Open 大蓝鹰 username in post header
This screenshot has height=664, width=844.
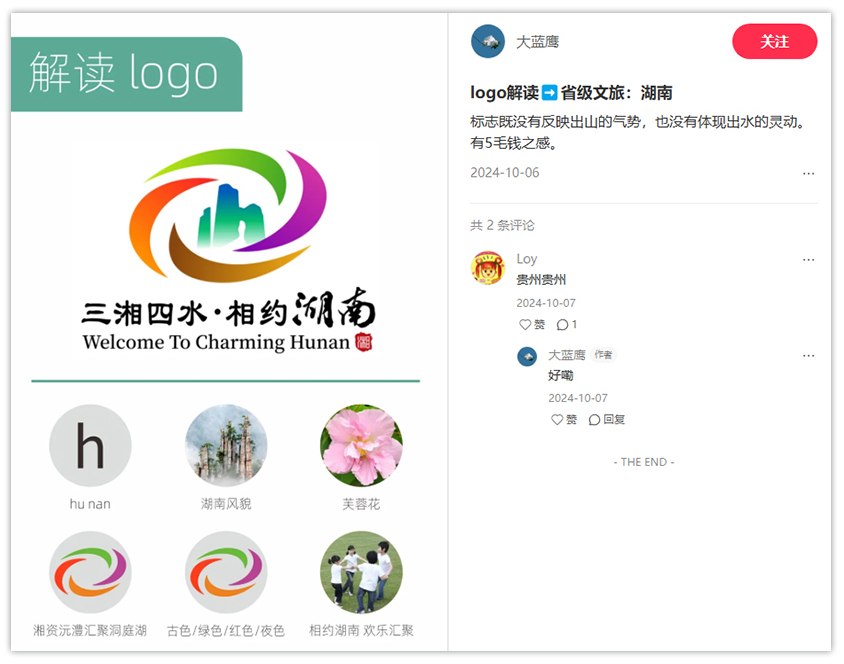(x=537, y=42)
